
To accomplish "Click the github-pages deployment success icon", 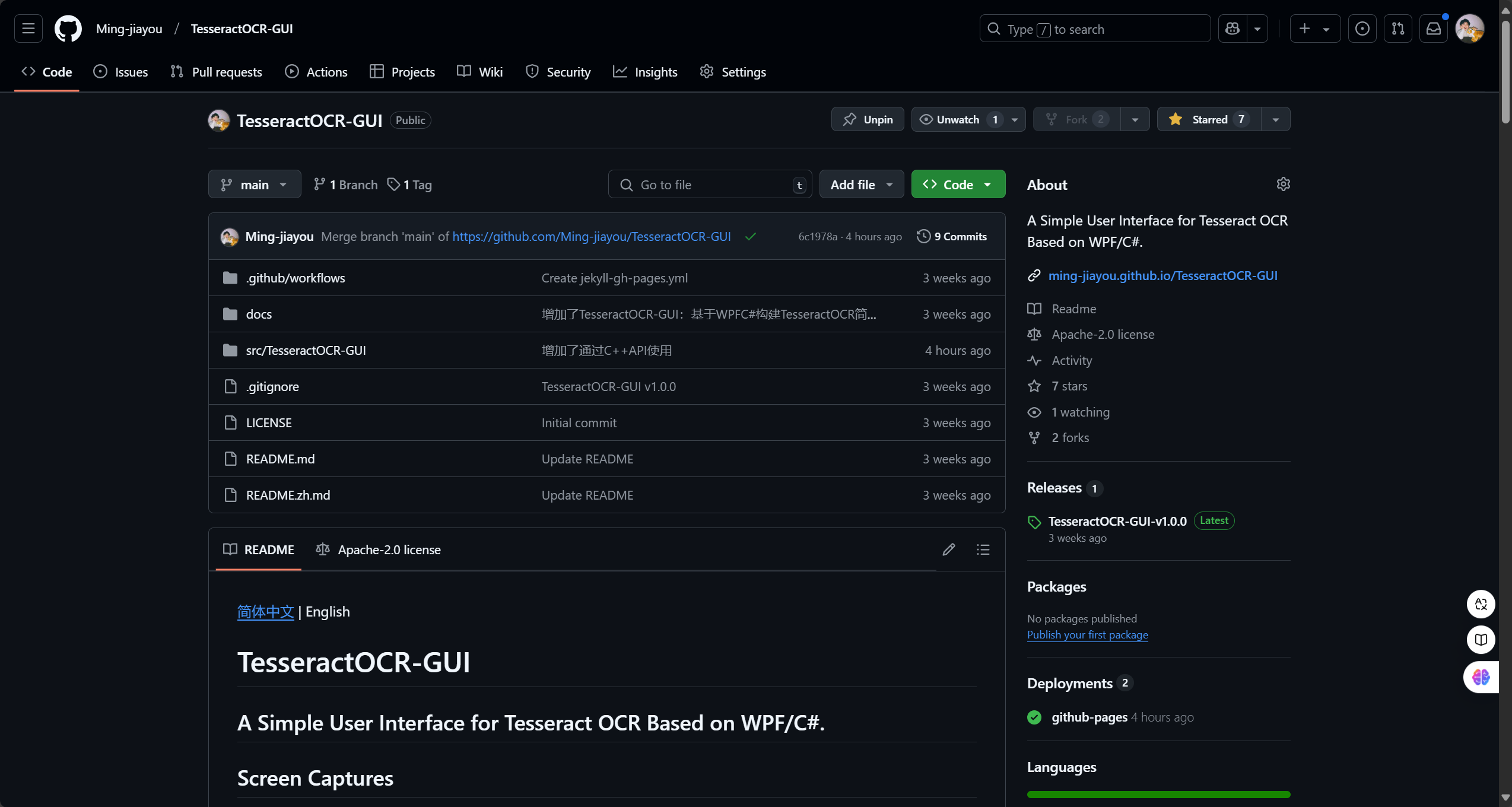I will pyautogui.click(x=1034, y=717).
